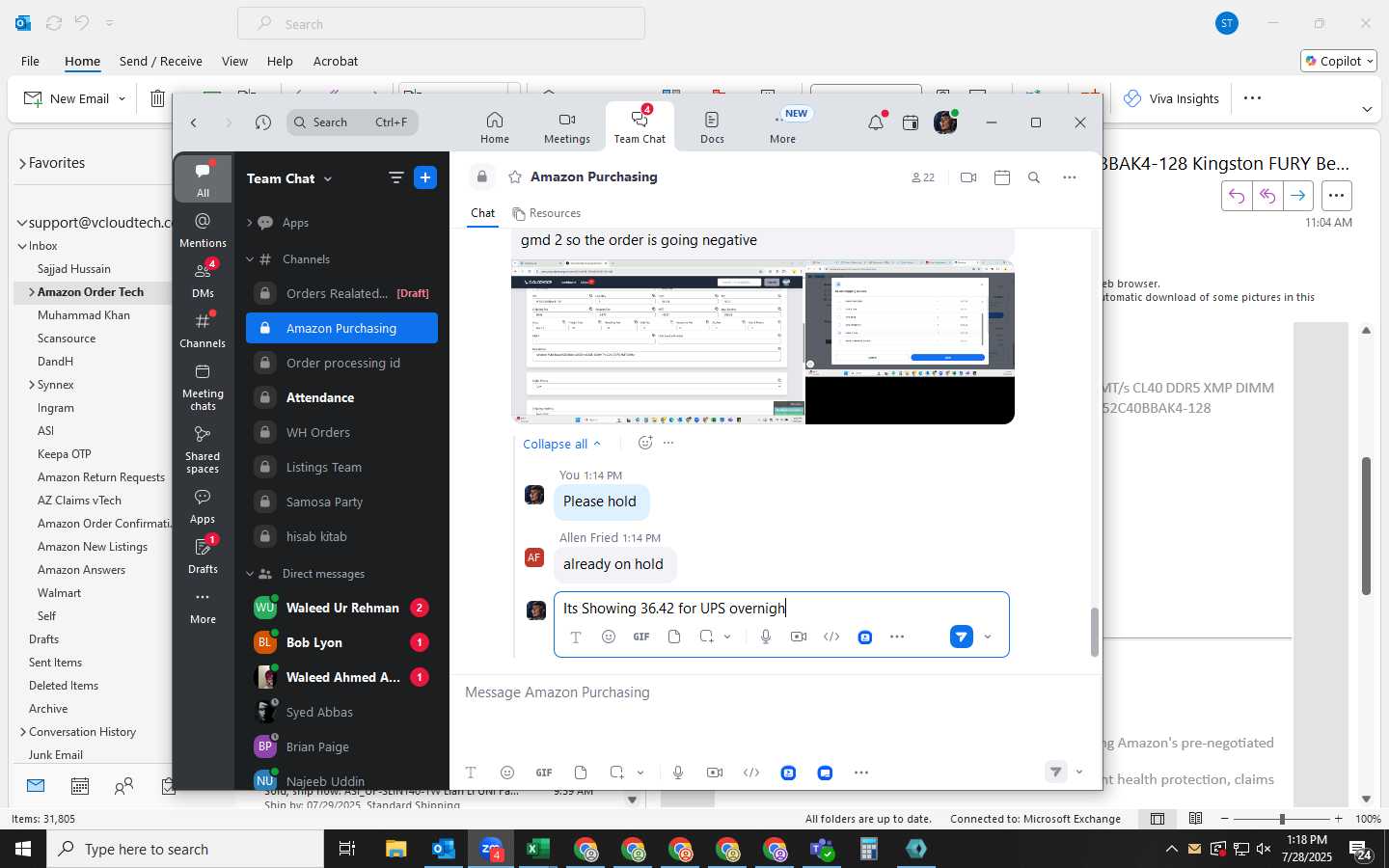Collapse all thread replies
Image resolution: width=1389 pixels, height=868 pixels.
(562, 444)
